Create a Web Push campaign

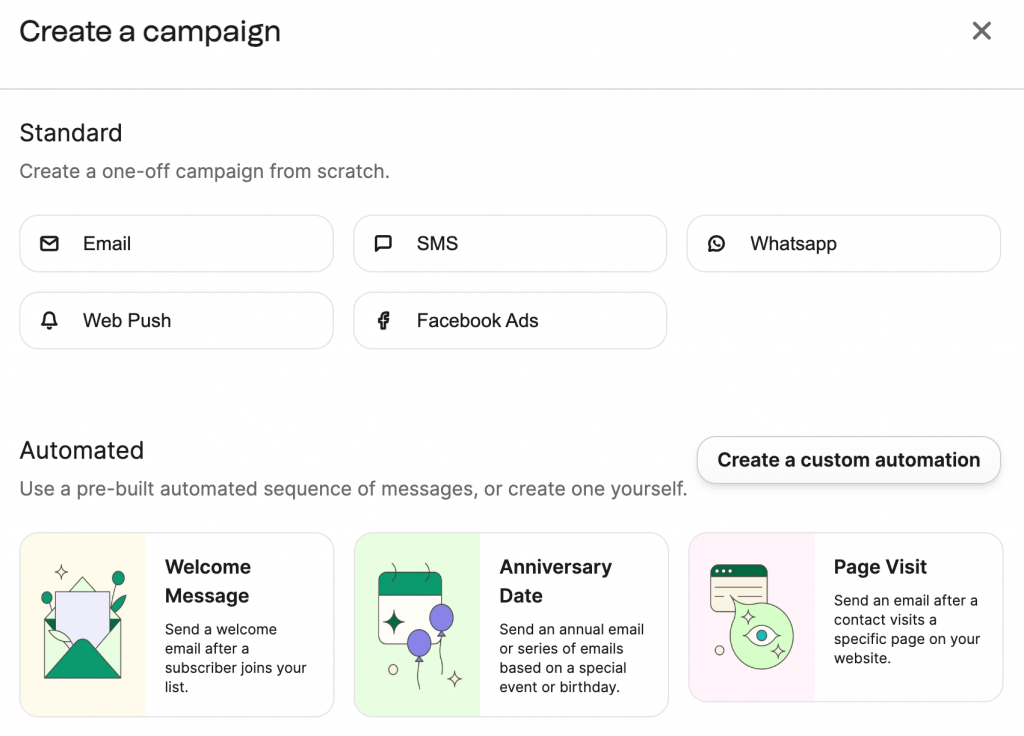pos(176,320)
